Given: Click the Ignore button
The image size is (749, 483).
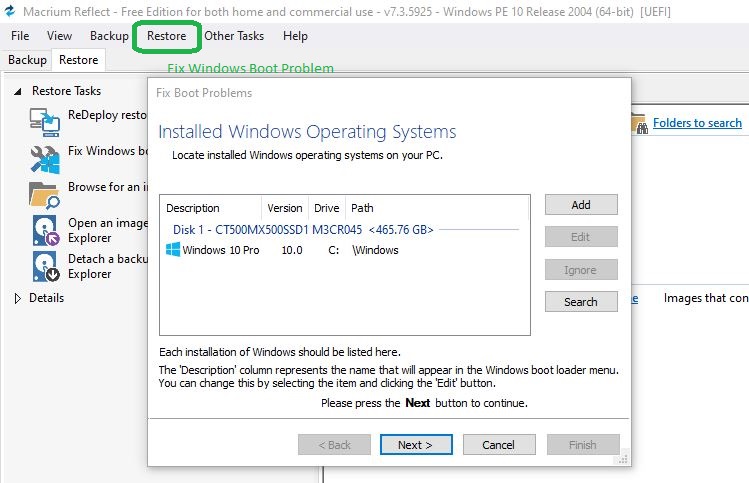Looking at the screenshot, I should click(581, 270).
